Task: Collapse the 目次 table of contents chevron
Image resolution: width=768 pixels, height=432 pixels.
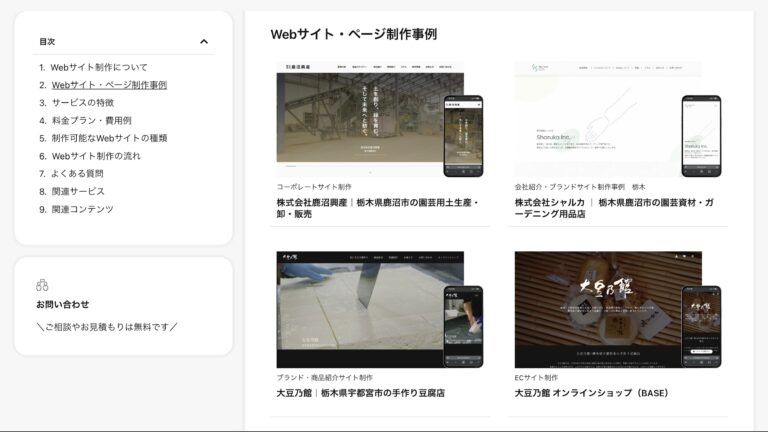Action: (x=204, y=42)
